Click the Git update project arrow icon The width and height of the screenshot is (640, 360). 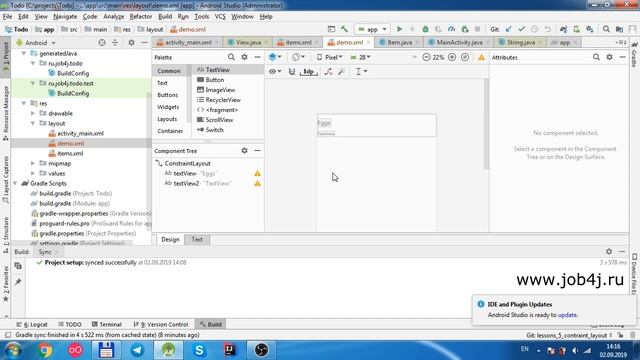508,29
